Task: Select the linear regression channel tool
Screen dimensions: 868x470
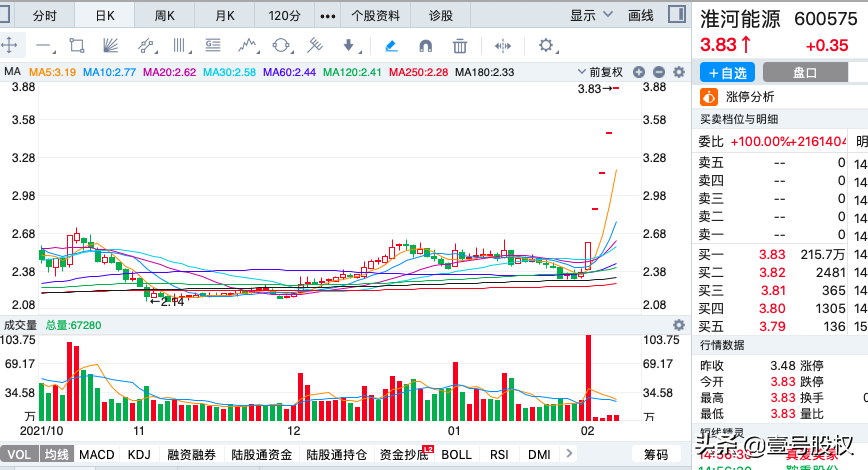Action: point(146,45)
